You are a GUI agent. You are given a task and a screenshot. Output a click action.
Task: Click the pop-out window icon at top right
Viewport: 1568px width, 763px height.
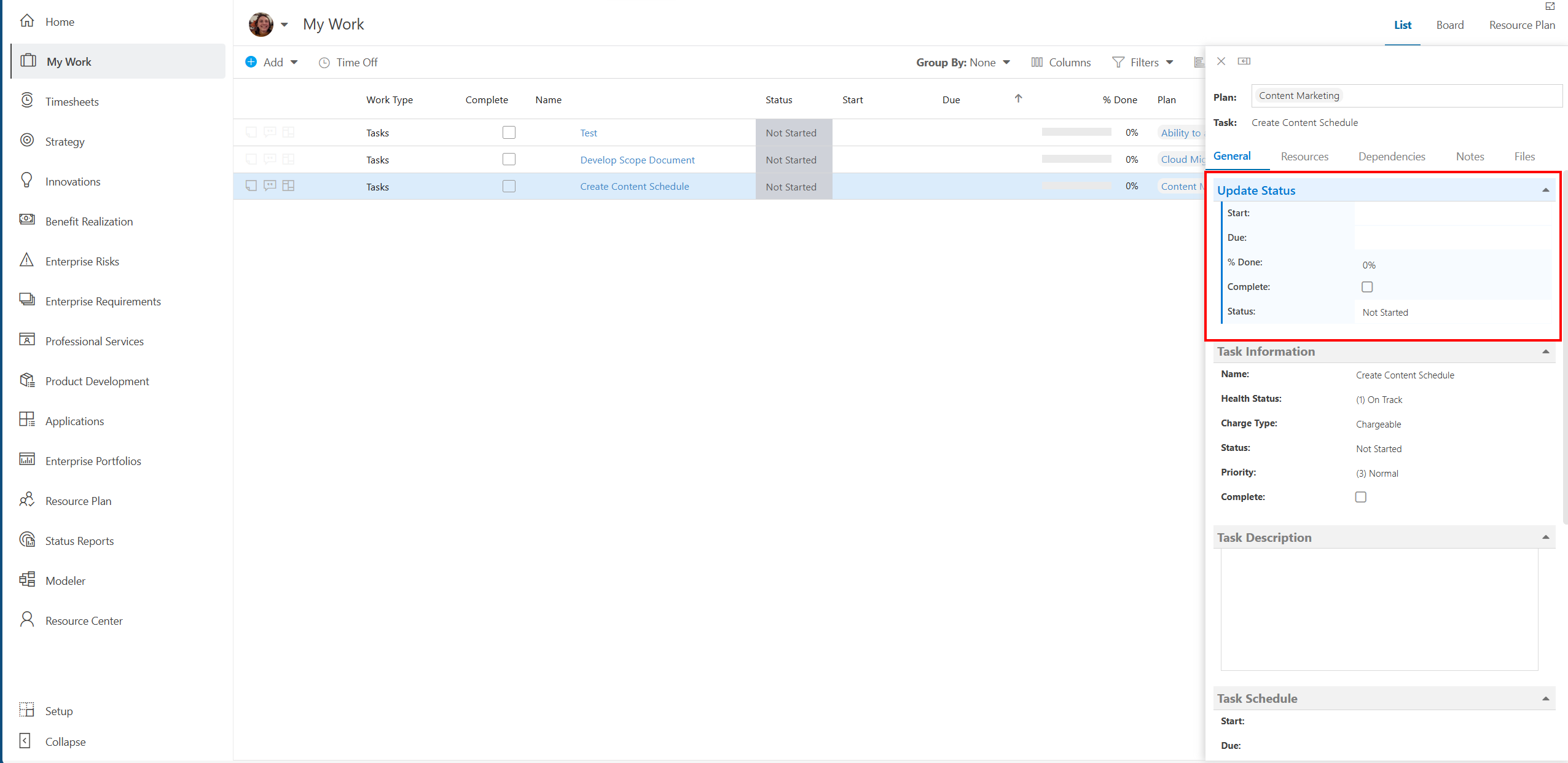[1550, 6]
